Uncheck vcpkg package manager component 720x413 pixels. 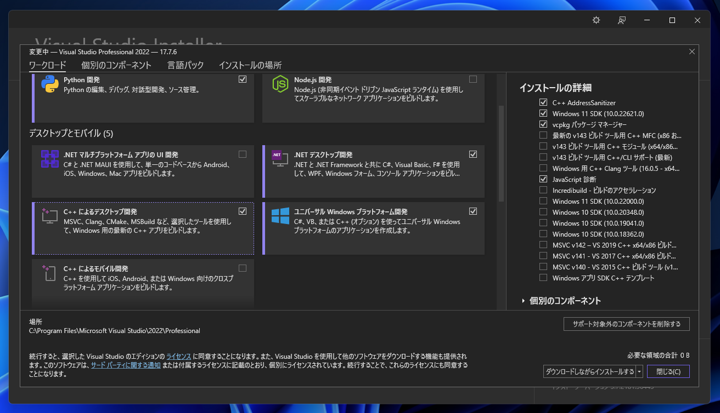point(543,124)
